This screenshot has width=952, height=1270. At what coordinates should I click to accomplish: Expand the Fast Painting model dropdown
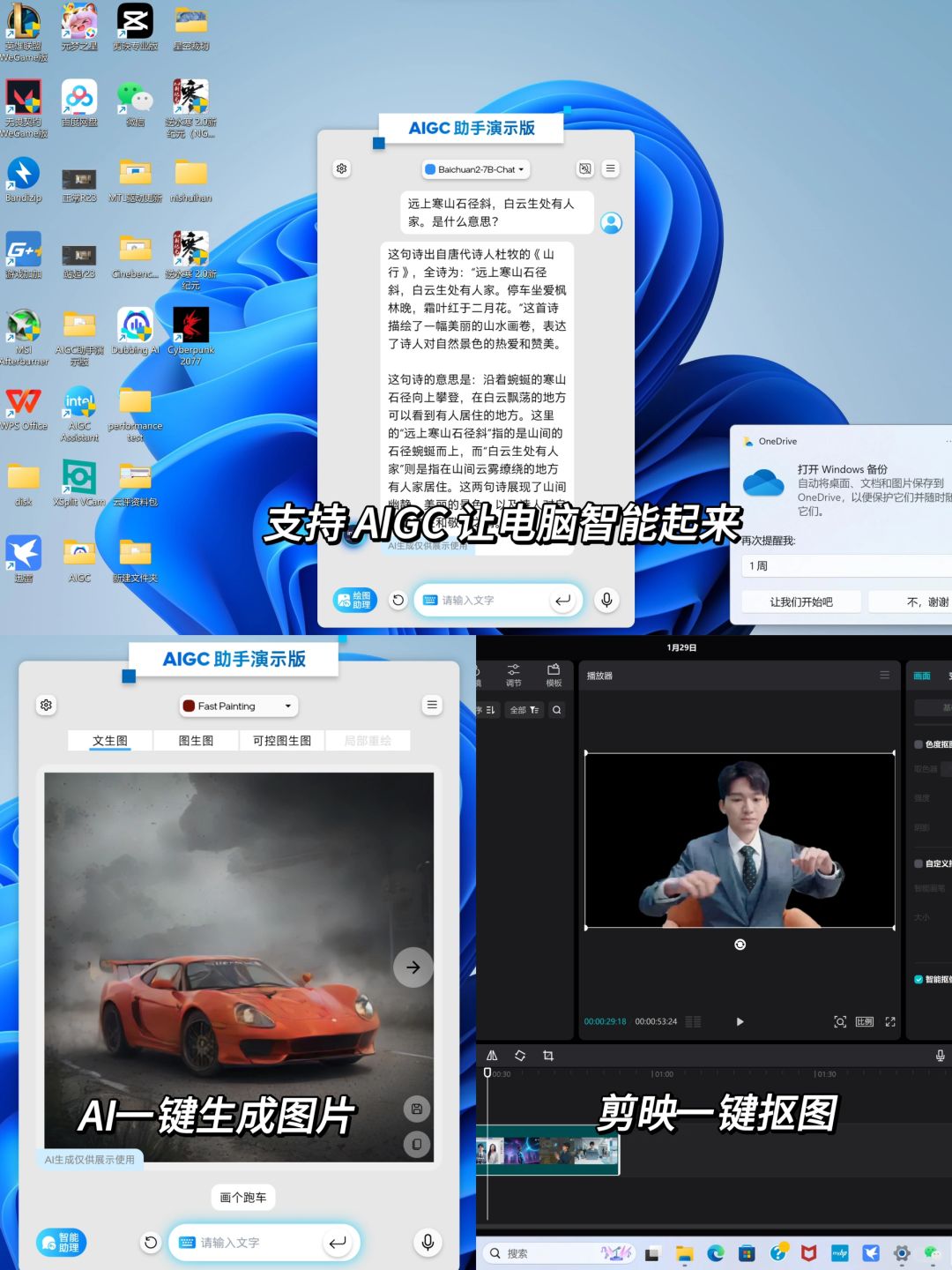(x=238, y=706)
